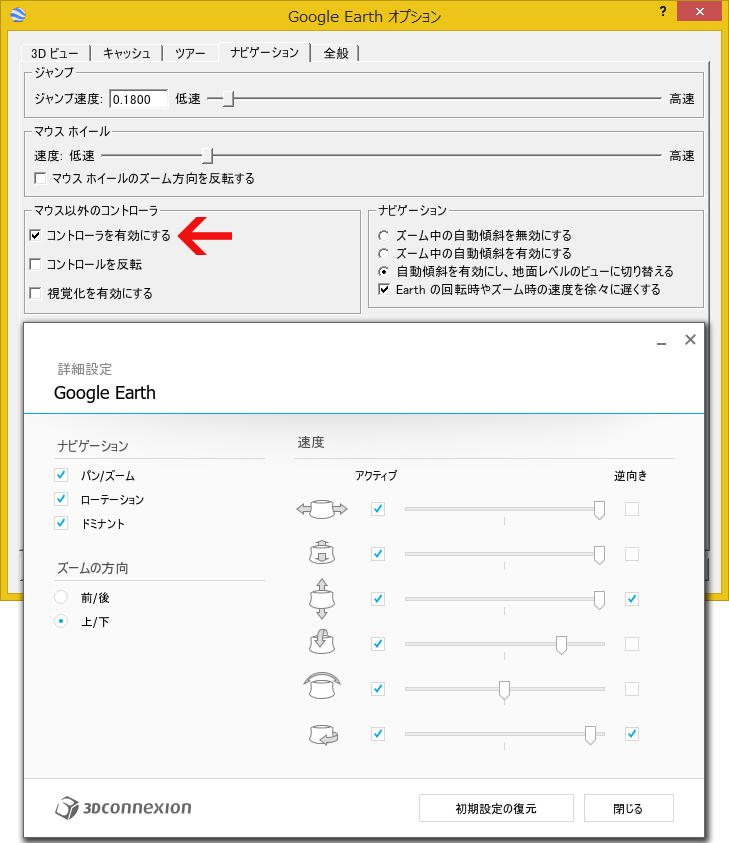The image size is (729, 843).
Task: Enable マウス ホイールのズーム方向を反転する checkbox
Action: click(40, 178)
